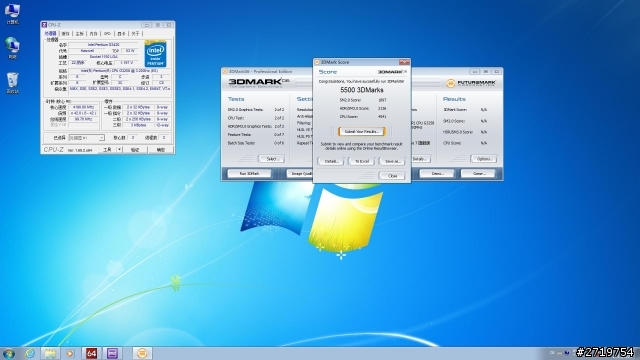This screenshot has height=360, width=640.
Task: Launch Internet Explorer from the taskbar
Action: pos(30,353)
